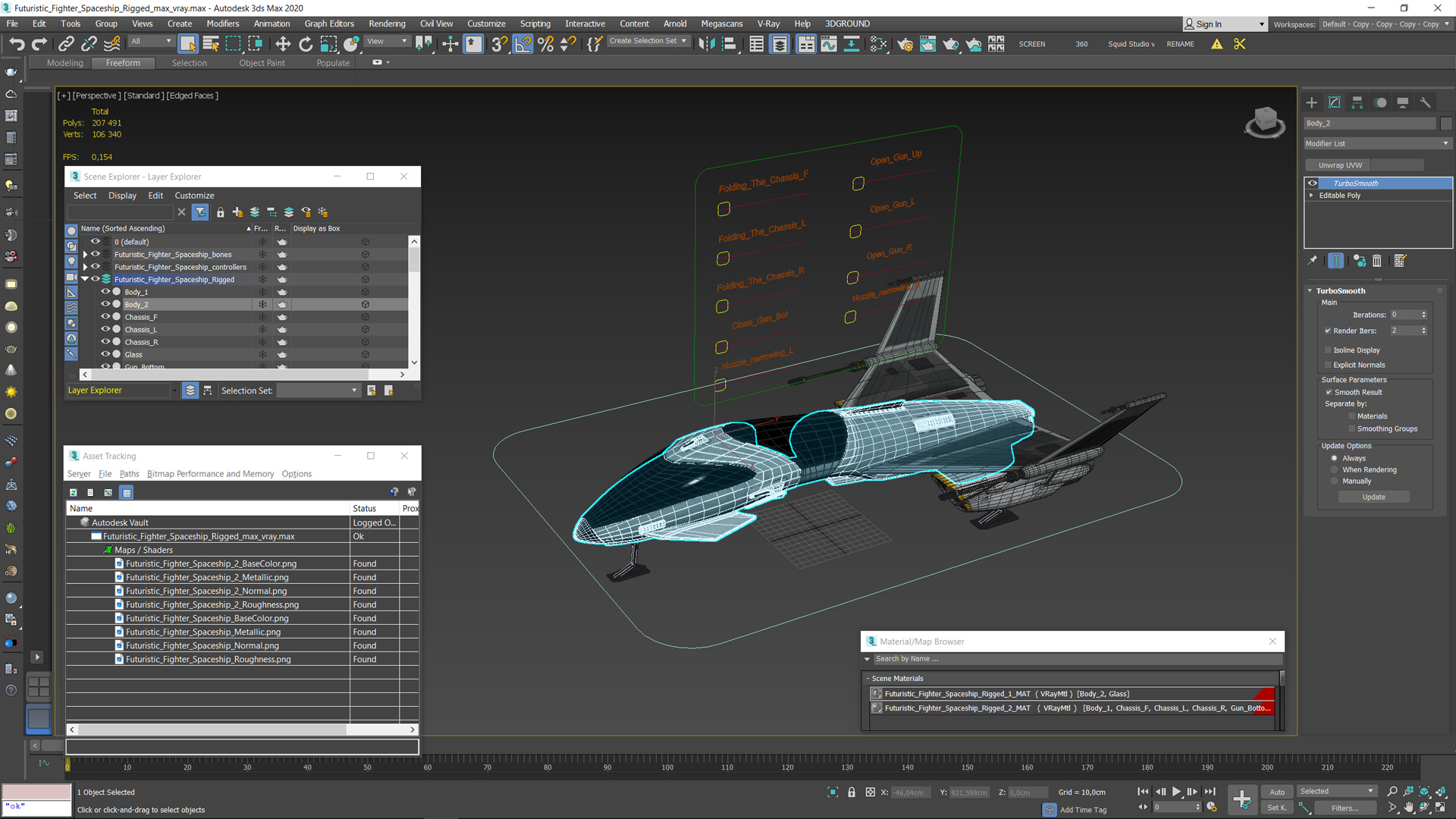This screenshot has width=1456, height=819.
Task: Expand the Editable Poly stack entry
Action: (1311, 196)
